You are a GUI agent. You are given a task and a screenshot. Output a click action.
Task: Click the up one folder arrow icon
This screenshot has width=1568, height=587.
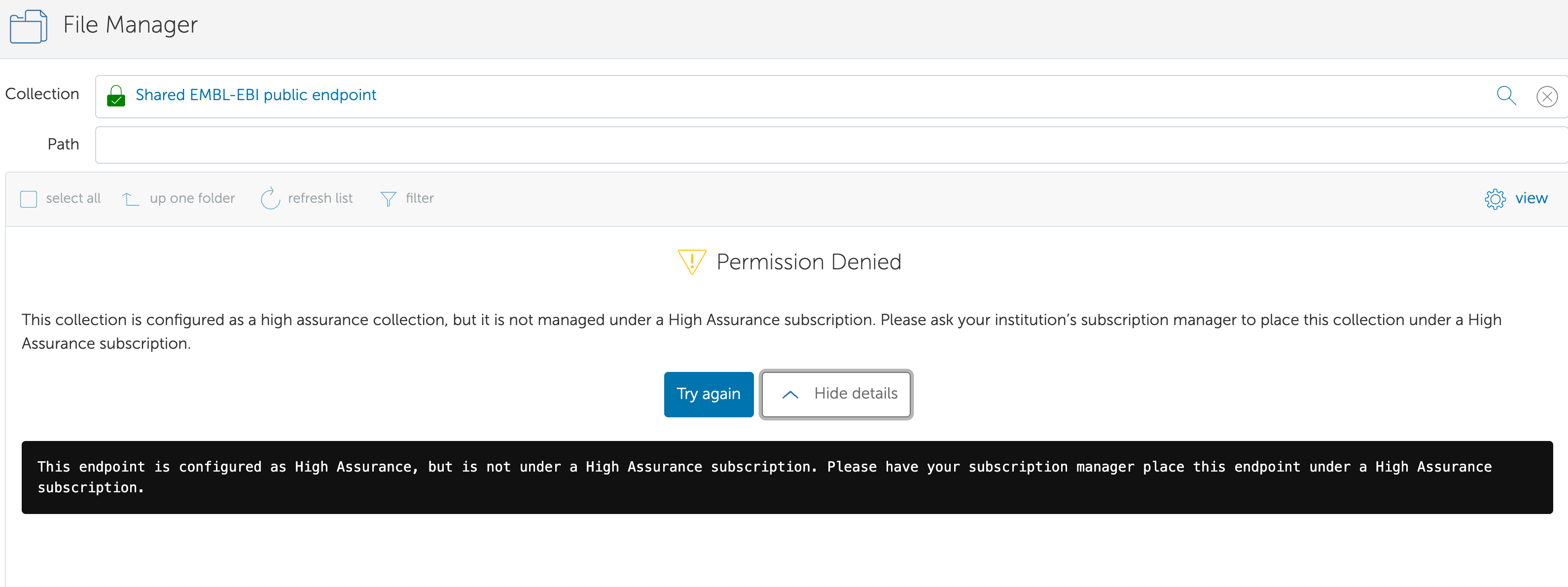(130, 198)
